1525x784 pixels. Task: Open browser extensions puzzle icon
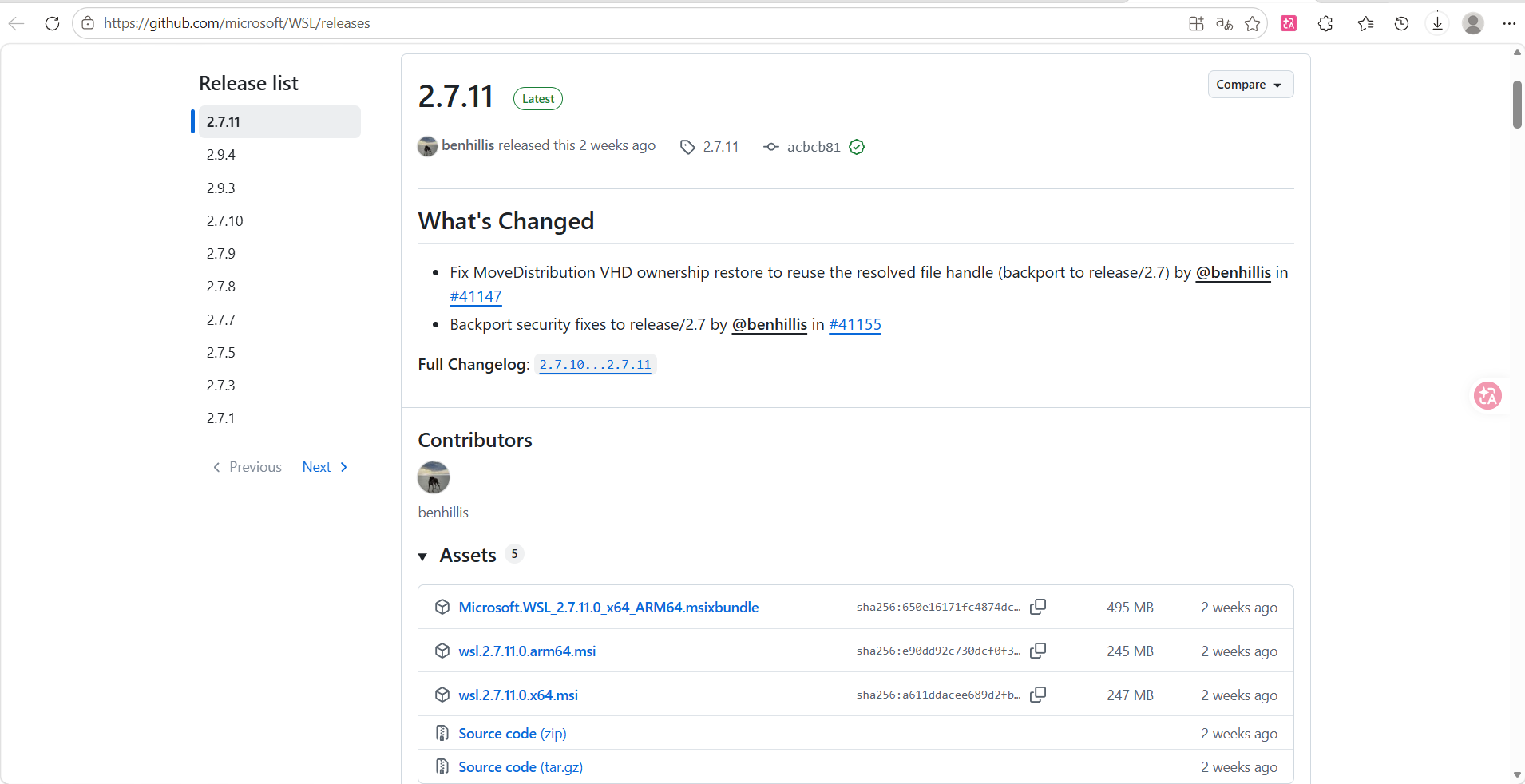click(x=1325, y=23)
